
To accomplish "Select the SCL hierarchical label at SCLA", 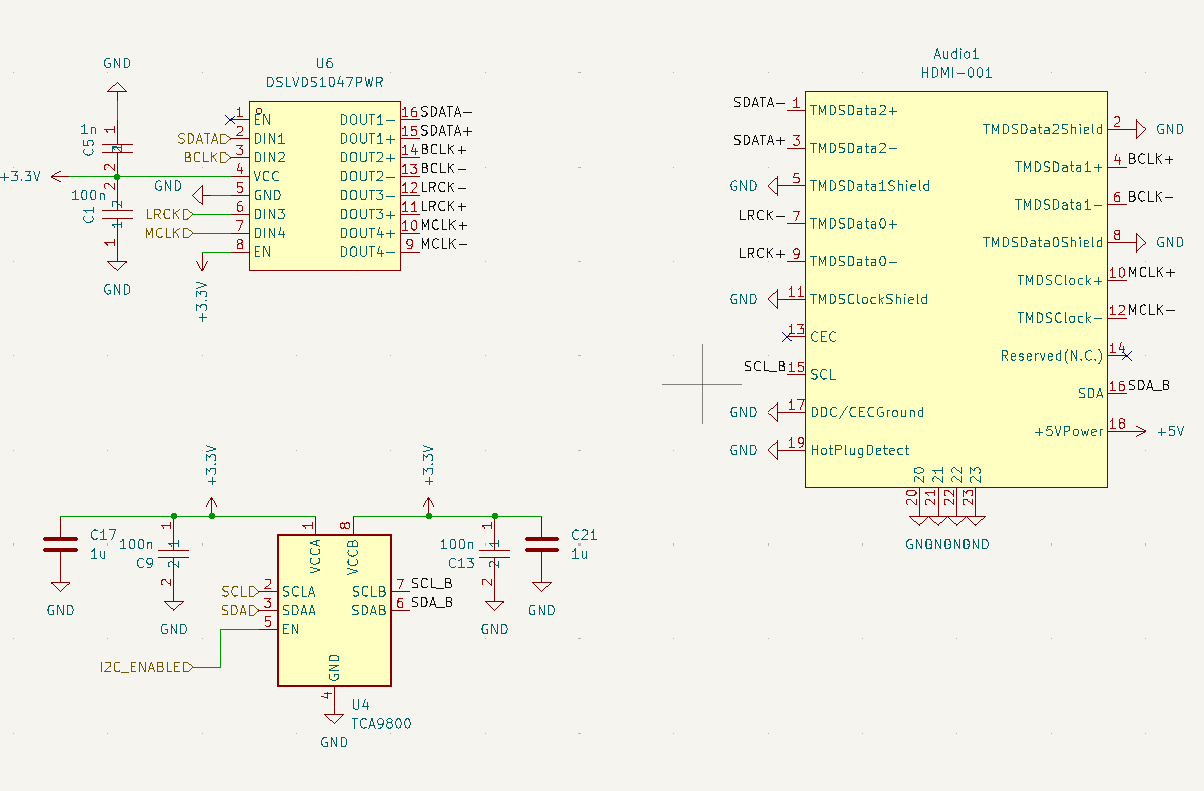I will (x=240, y=591).
